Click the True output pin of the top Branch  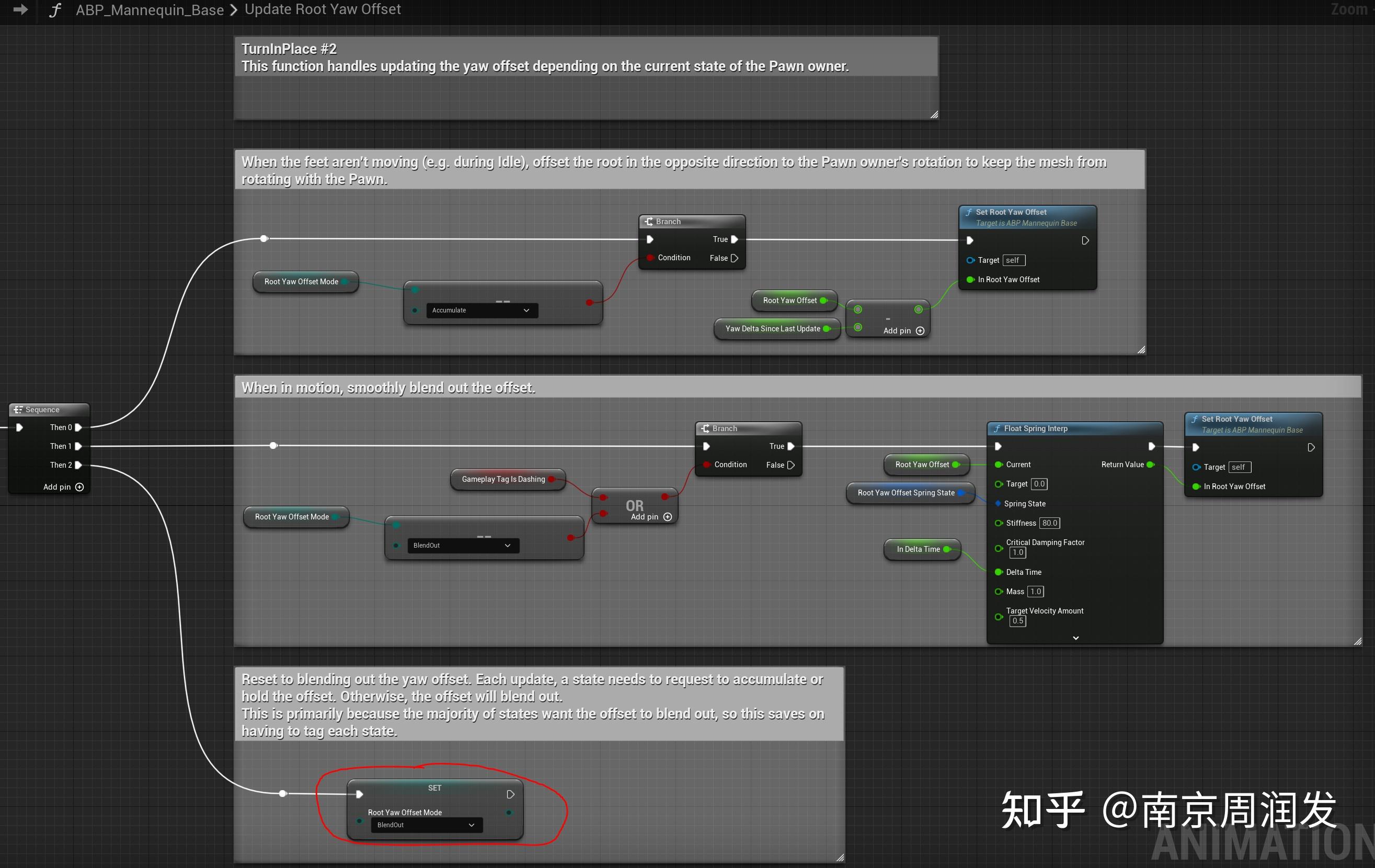coord(735,240)
